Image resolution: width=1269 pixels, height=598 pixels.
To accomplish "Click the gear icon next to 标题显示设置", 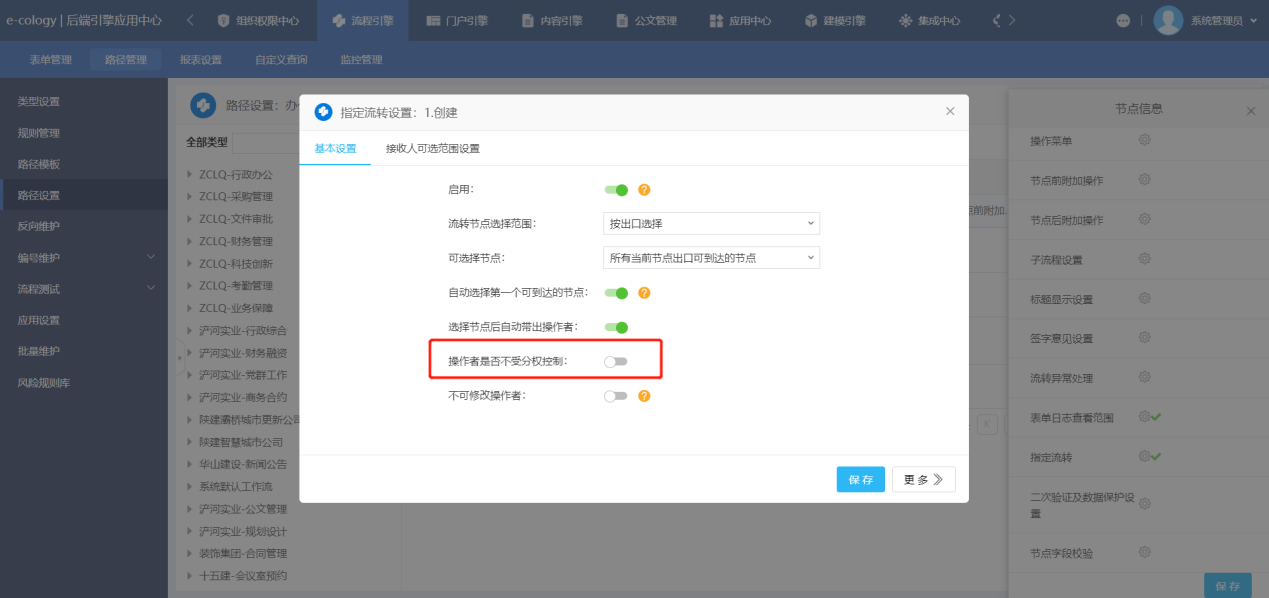I will pos(1145,299).
